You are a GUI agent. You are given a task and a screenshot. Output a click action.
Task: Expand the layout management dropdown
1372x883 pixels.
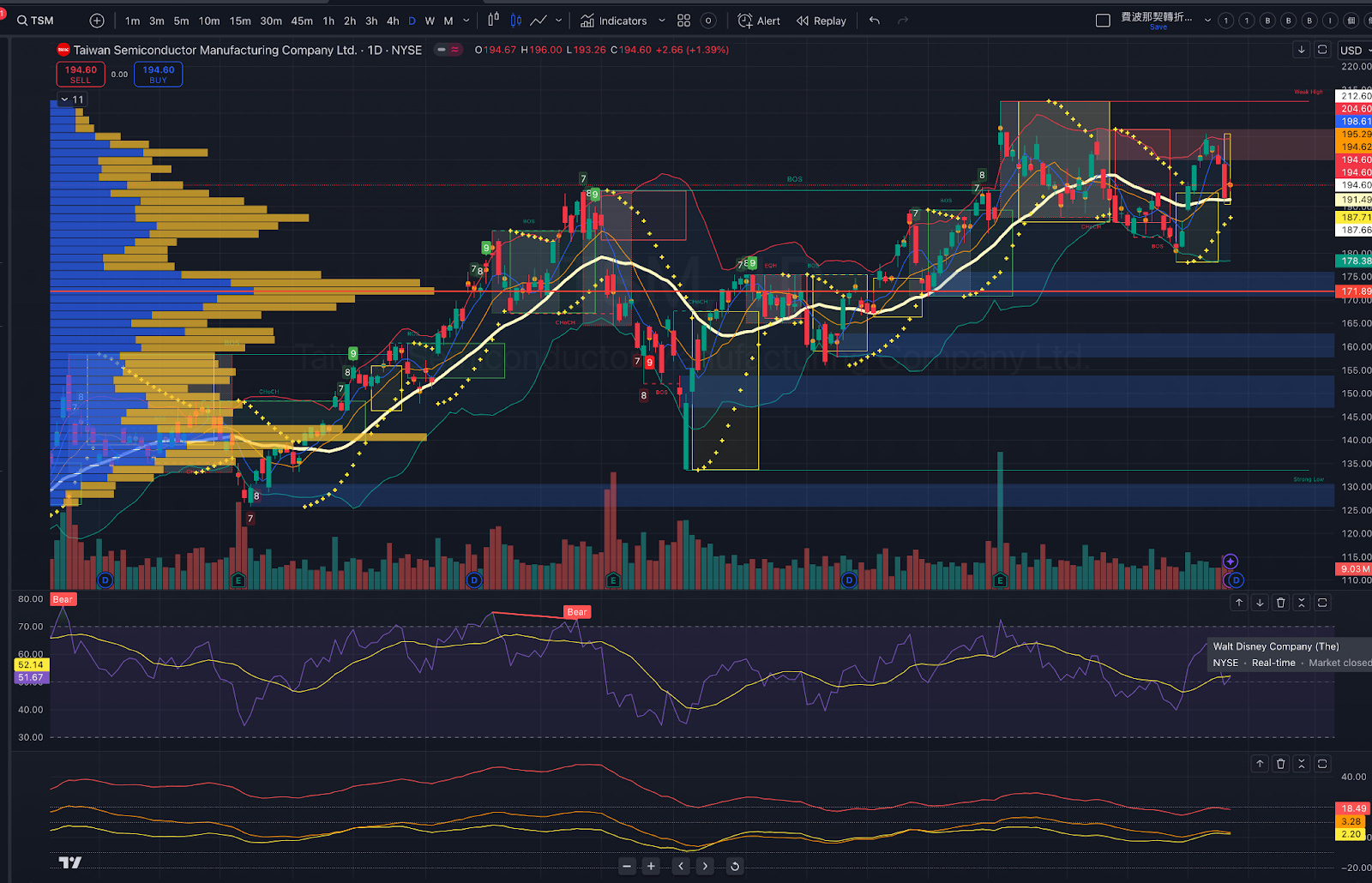(1207, 21)
